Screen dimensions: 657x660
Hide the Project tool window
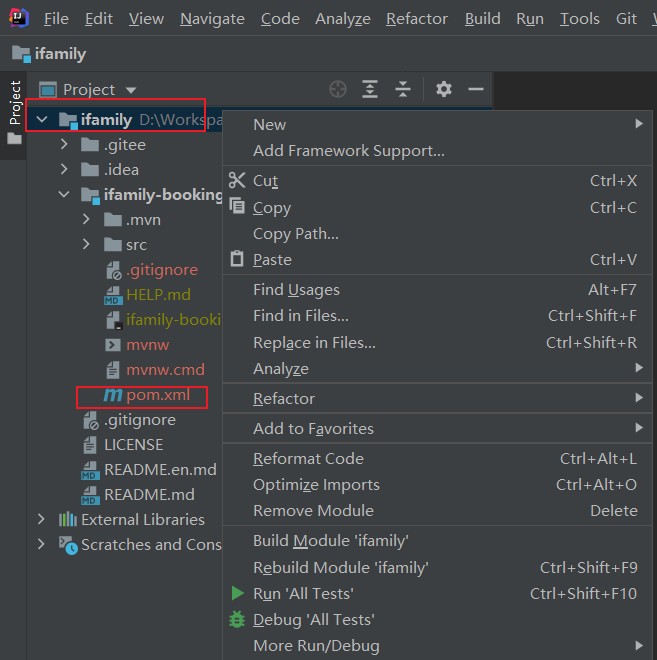[476, 89]
